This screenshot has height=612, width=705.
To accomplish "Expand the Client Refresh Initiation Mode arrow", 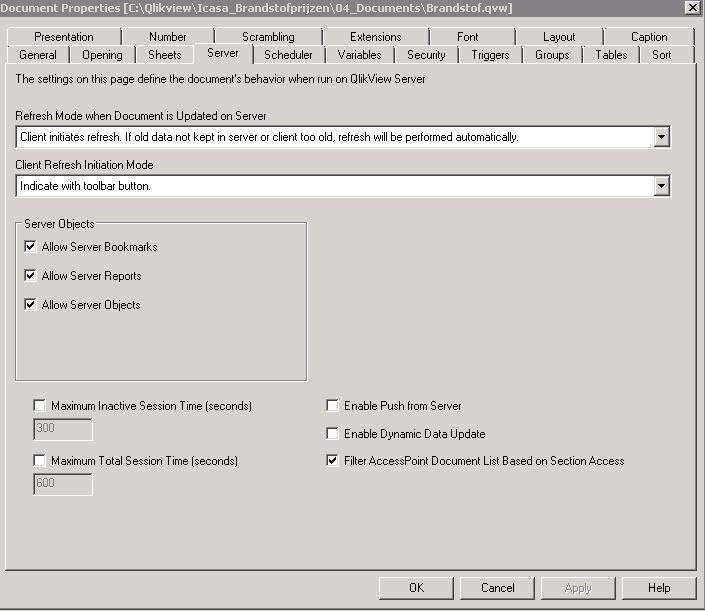I will click(x=661, y=186).
